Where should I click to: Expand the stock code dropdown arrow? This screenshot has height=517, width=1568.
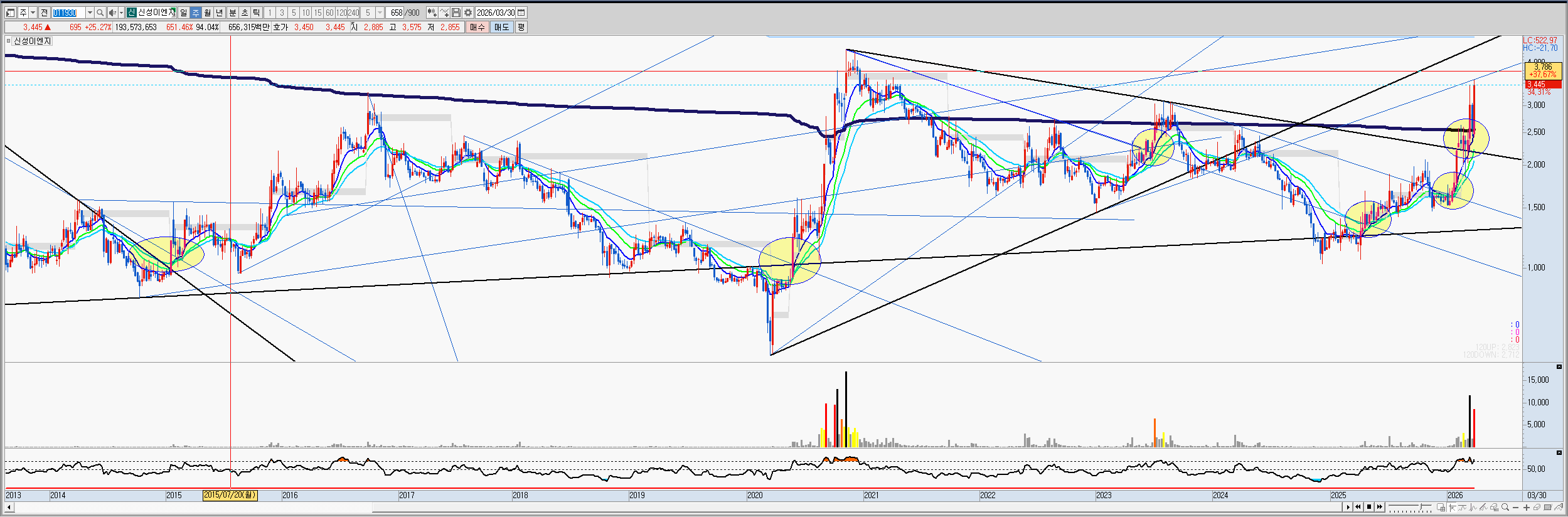point(90,13)
